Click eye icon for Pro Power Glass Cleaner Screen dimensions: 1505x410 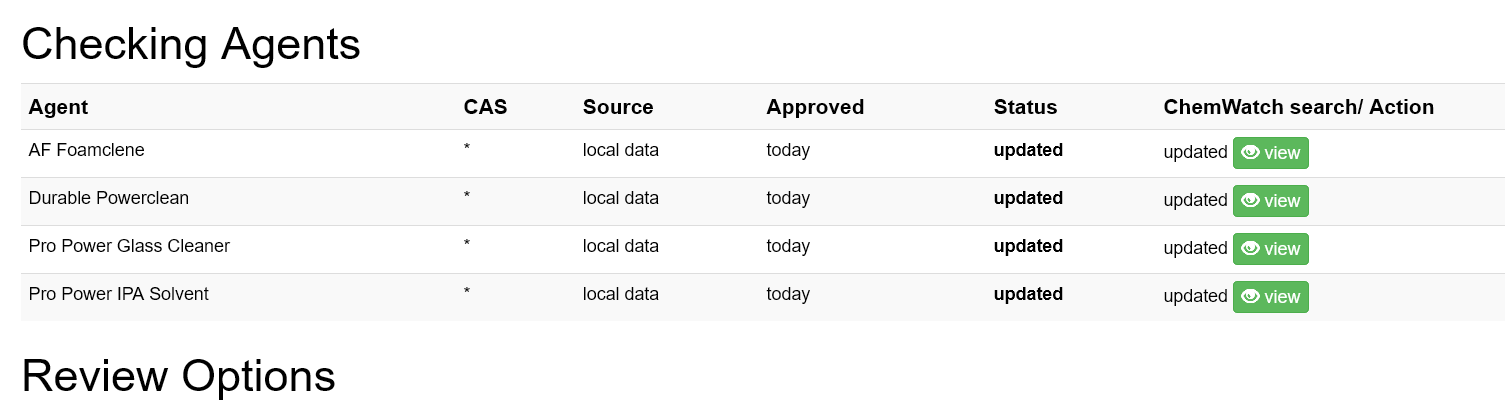click(1250, 249)
